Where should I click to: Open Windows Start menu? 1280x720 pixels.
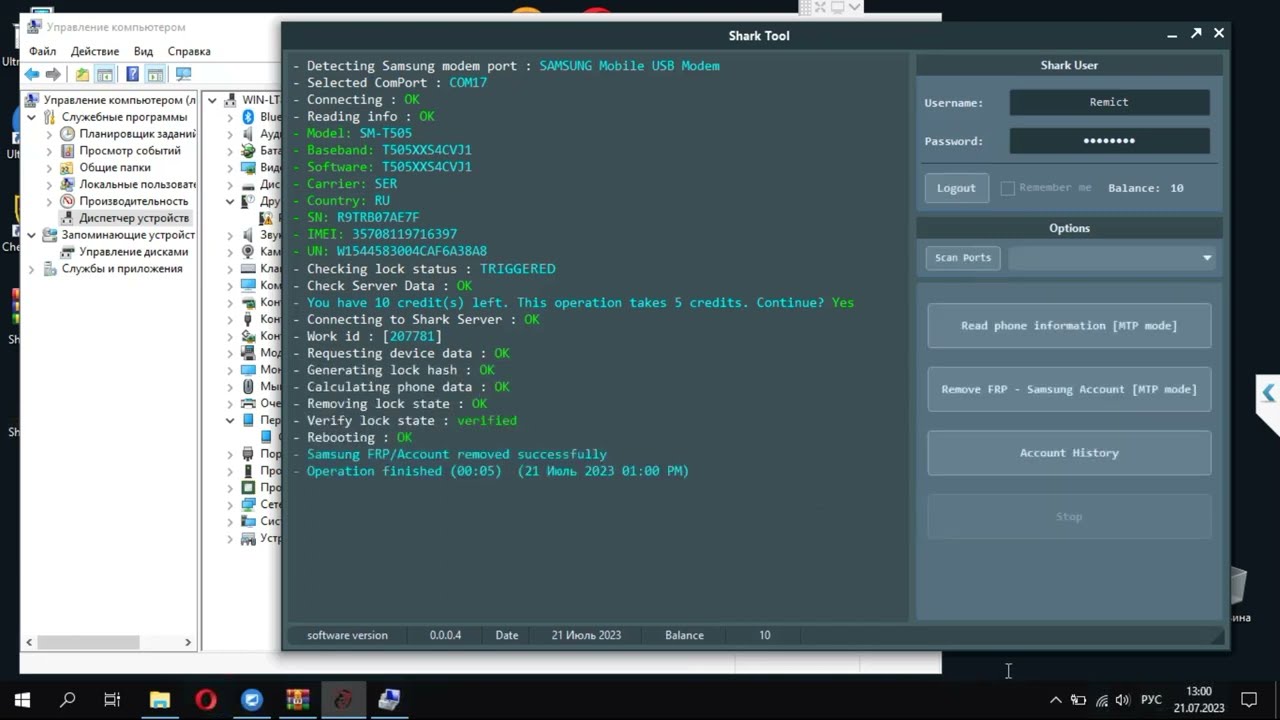coord(22,700)
